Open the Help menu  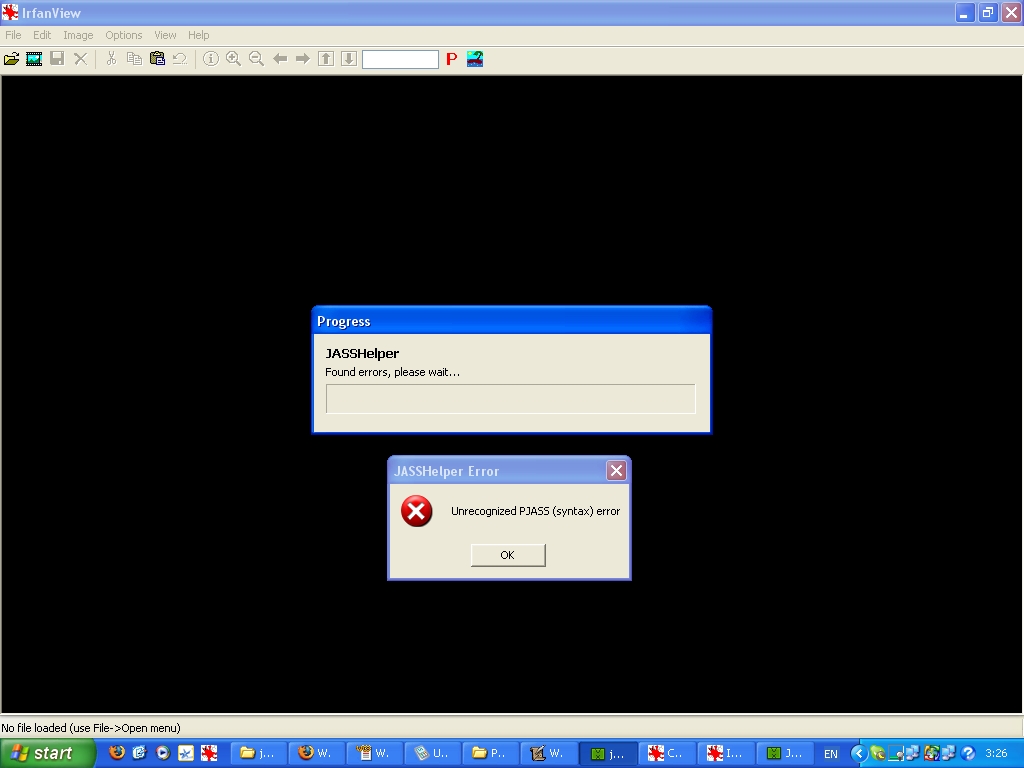(x=199, y=35)
